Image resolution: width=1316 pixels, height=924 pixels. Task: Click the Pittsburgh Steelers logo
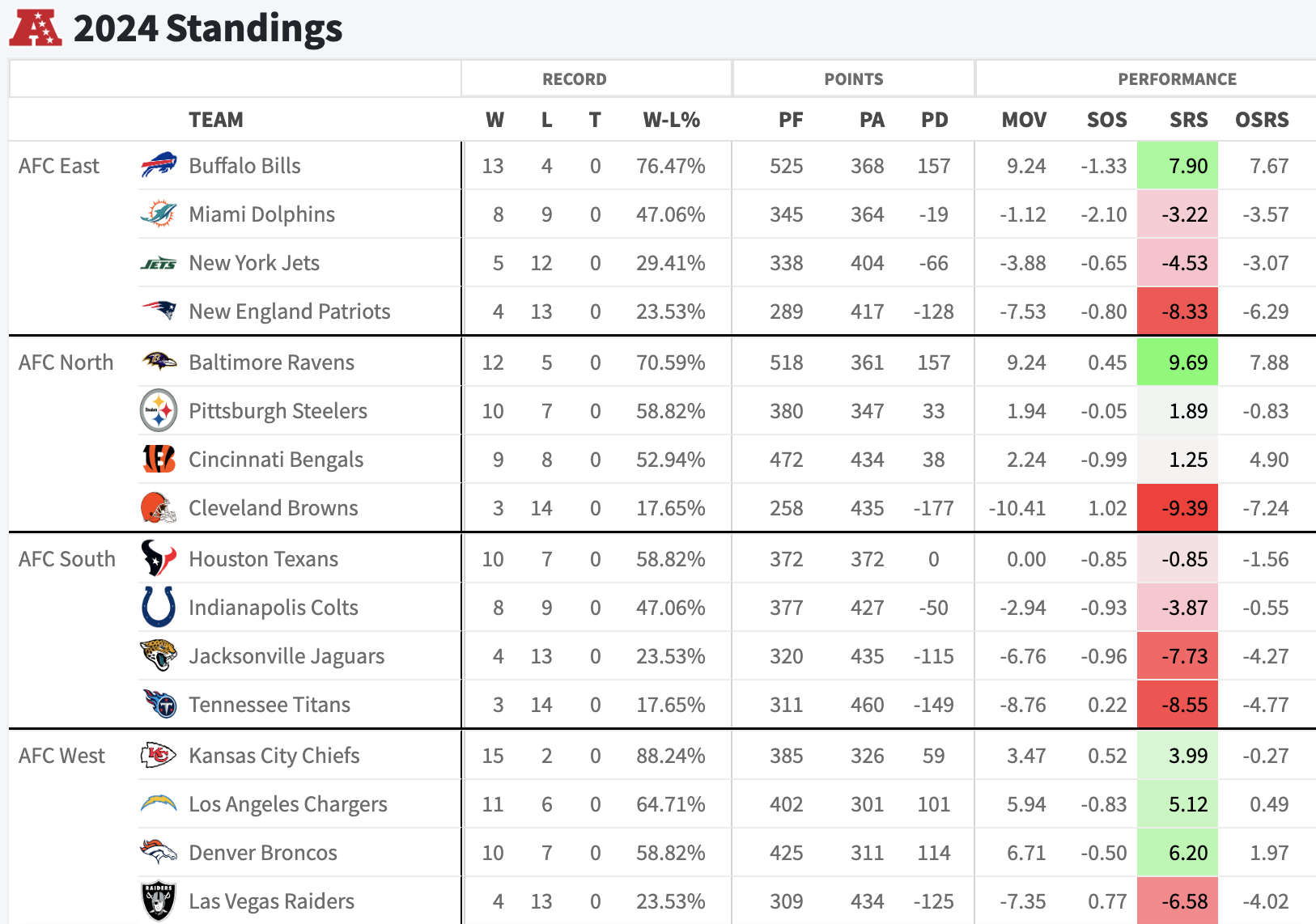point(159,410)
